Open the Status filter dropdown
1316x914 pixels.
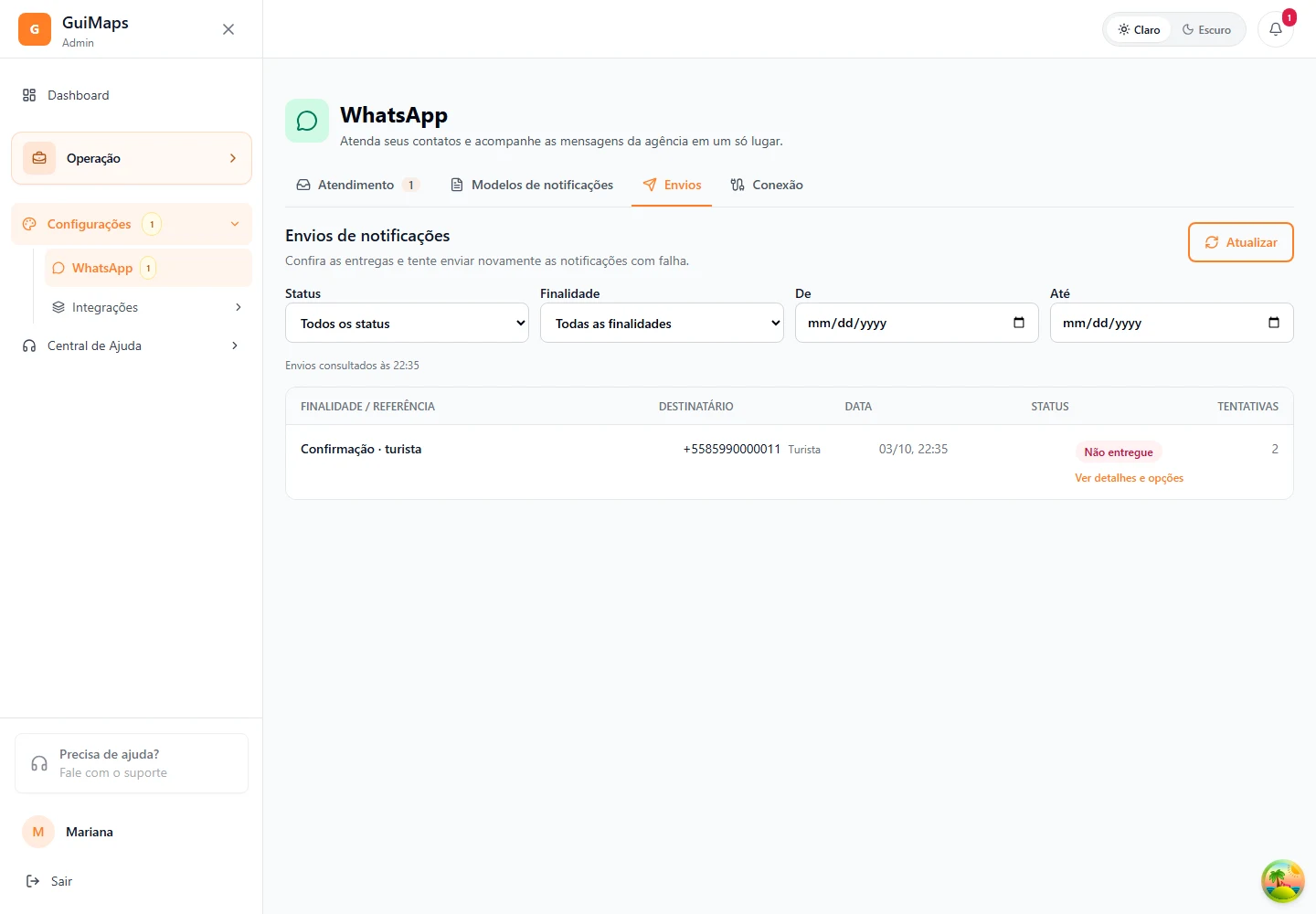click(407, 323)
